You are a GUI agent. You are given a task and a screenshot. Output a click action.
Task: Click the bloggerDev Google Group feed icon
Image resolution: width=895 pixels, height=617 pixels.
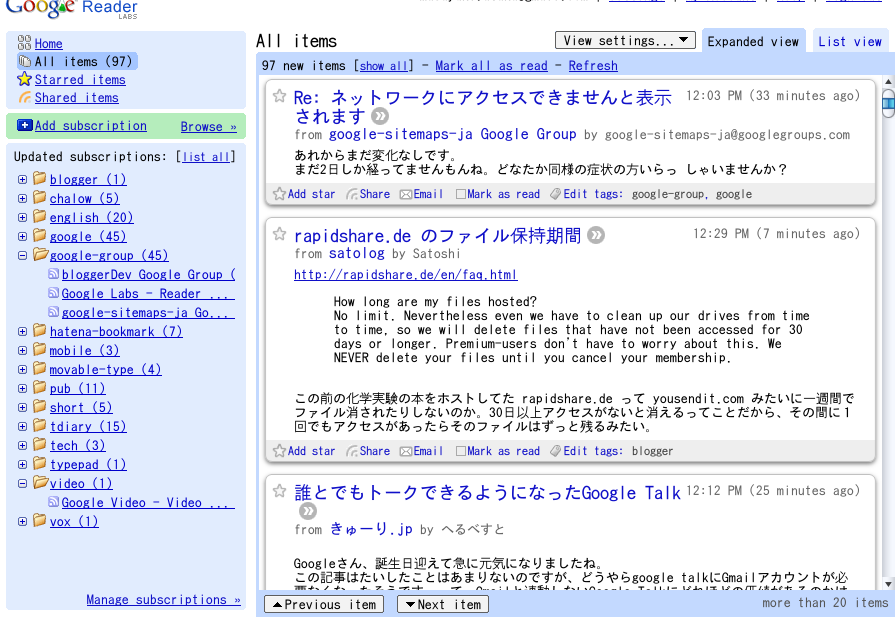click(54, 274)
